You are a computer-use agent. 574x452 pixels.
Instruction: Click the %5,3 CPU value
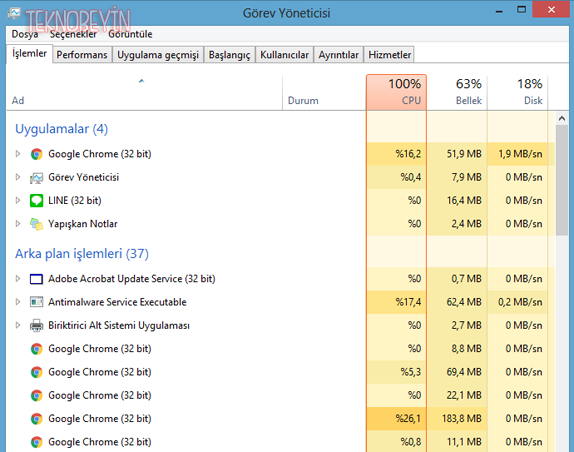(410, 372)
